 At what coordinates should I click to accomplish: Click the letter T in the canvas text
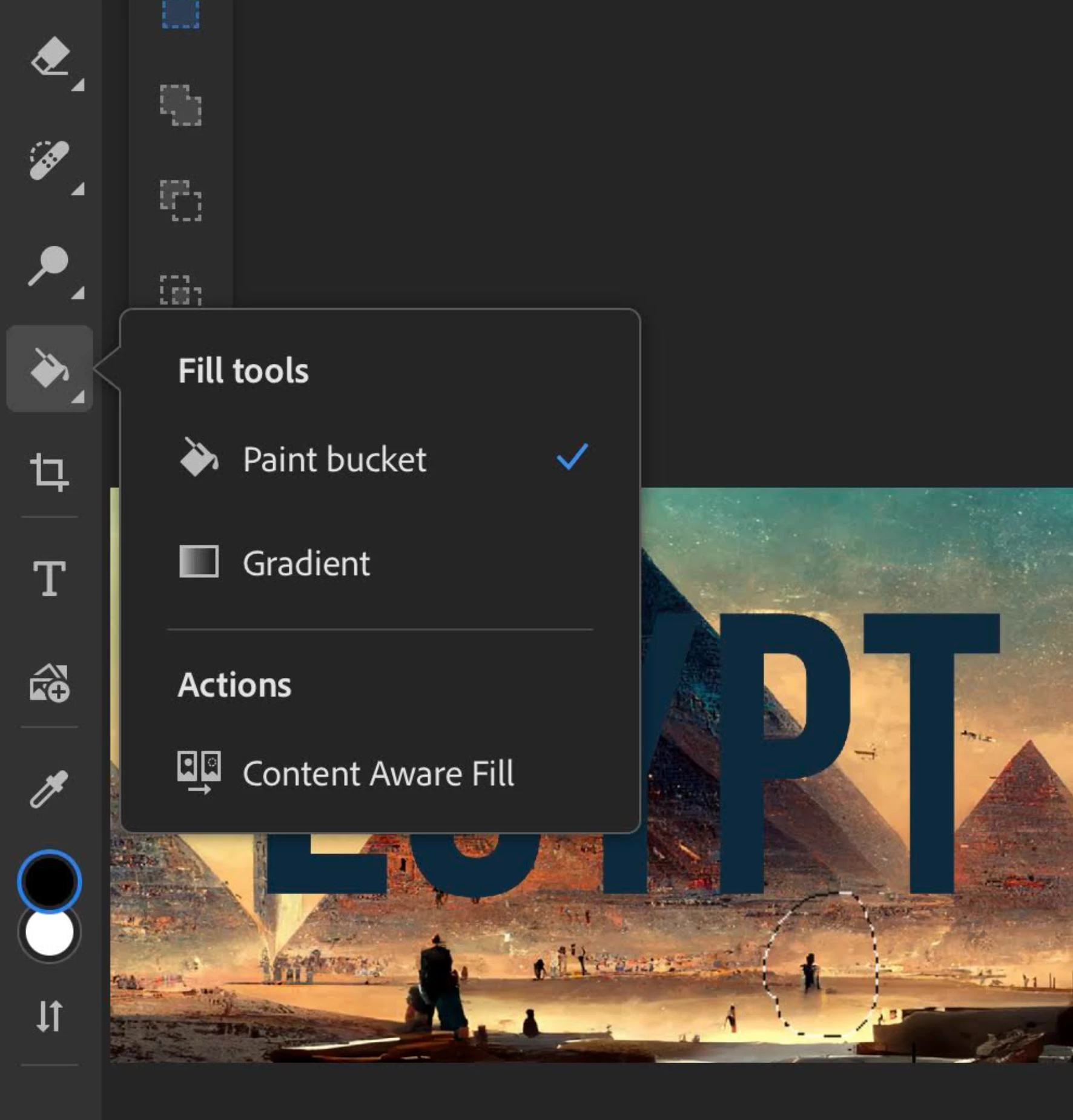pyautogui.click(x=931, y=753)
